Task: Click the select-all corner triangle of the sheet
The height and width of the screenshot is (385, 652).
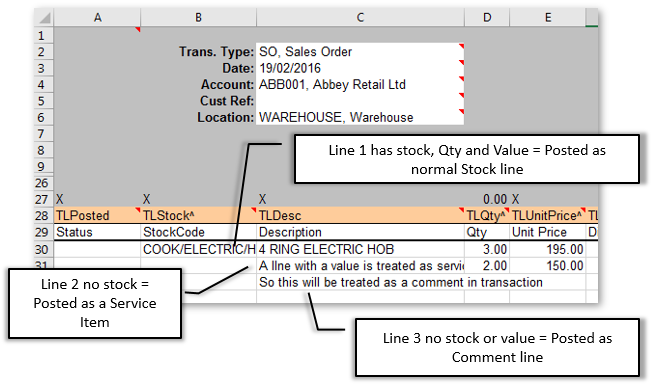Action: (x=44, y=18)
